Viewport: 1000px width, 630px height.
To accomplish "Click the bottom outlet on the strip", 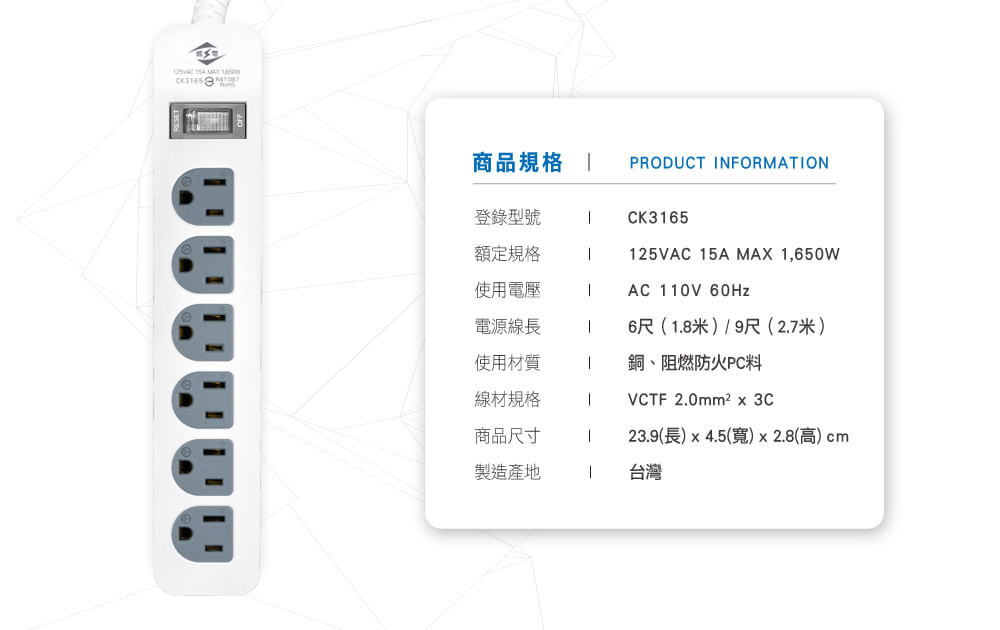I will [202, 534].
